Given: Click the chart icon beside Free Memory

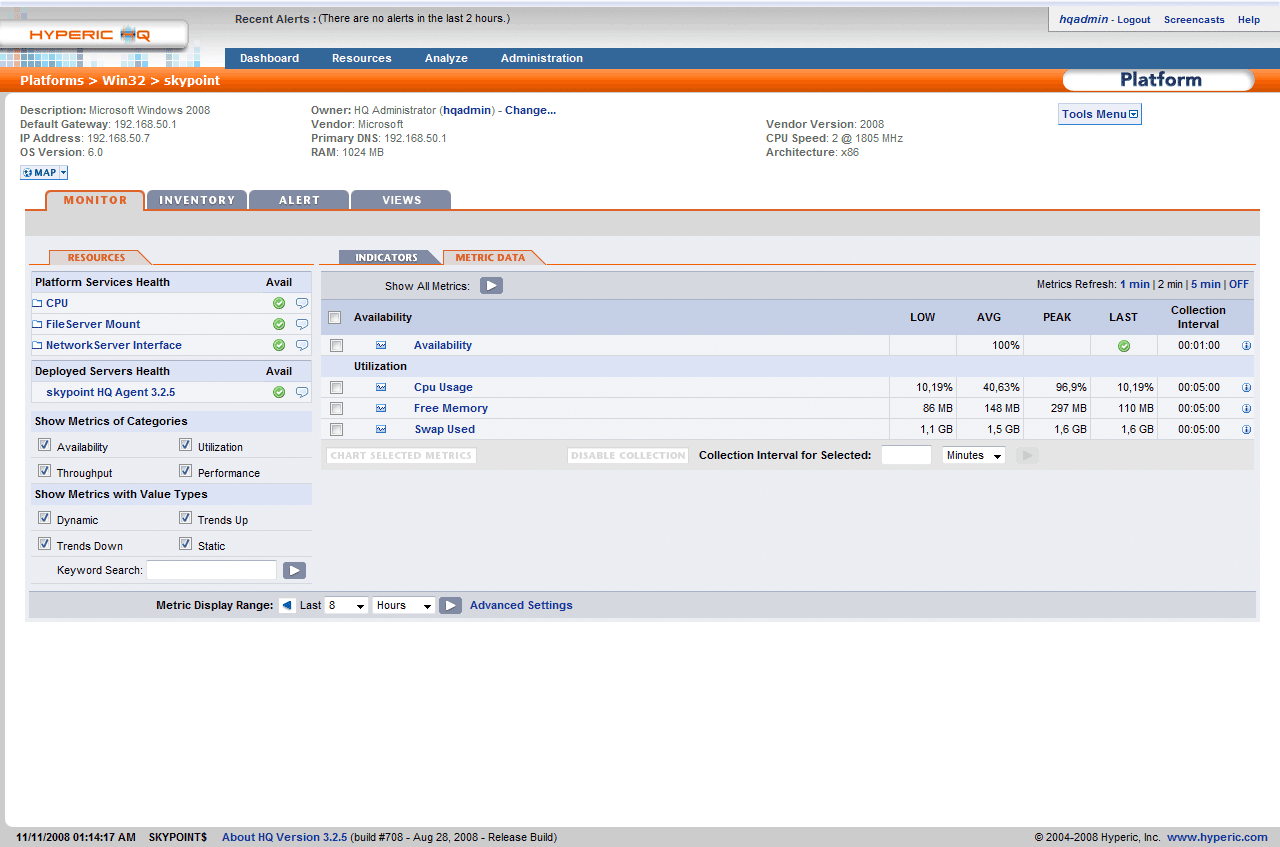Looking at the screenshot, I should coord(381,408).
